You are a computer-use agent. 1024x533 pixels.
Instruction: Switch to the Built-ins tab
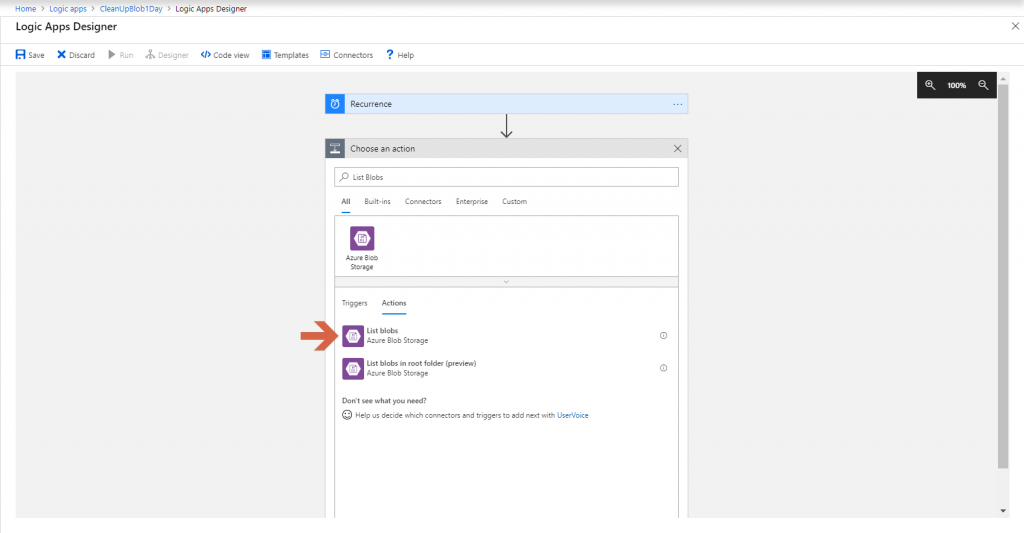click(x=377, y=202)
